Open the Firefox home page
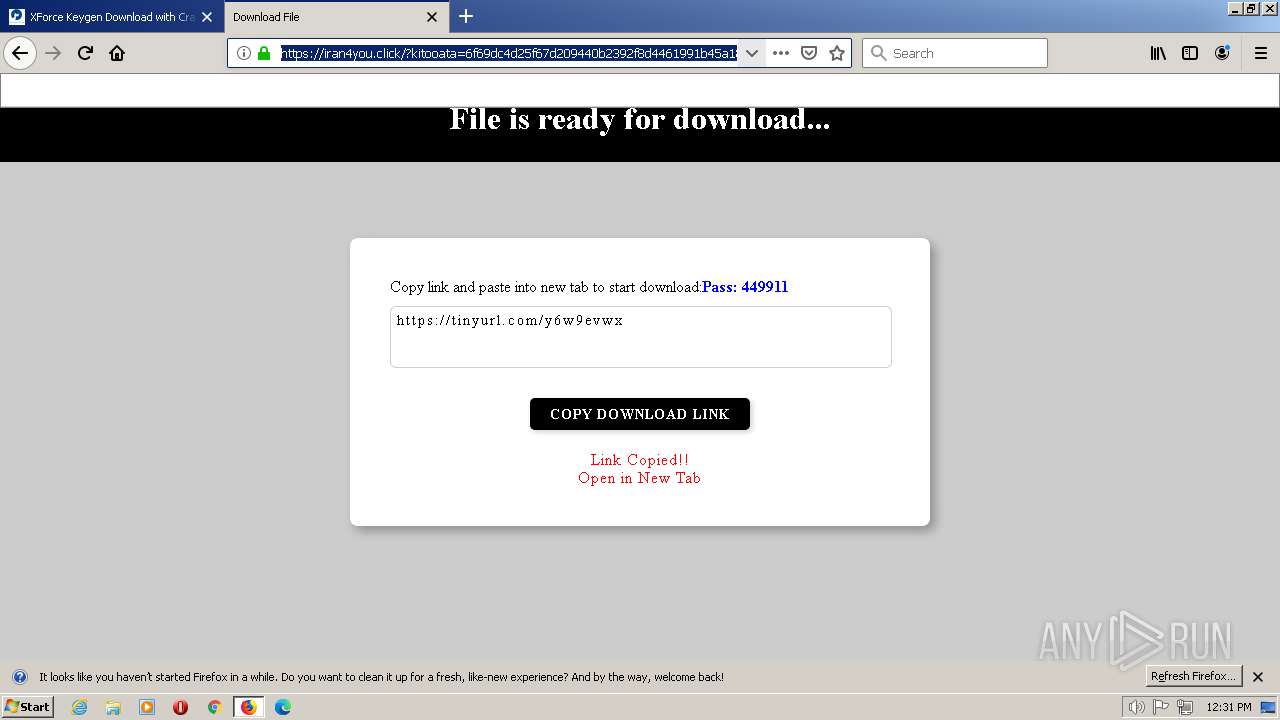 117,53
